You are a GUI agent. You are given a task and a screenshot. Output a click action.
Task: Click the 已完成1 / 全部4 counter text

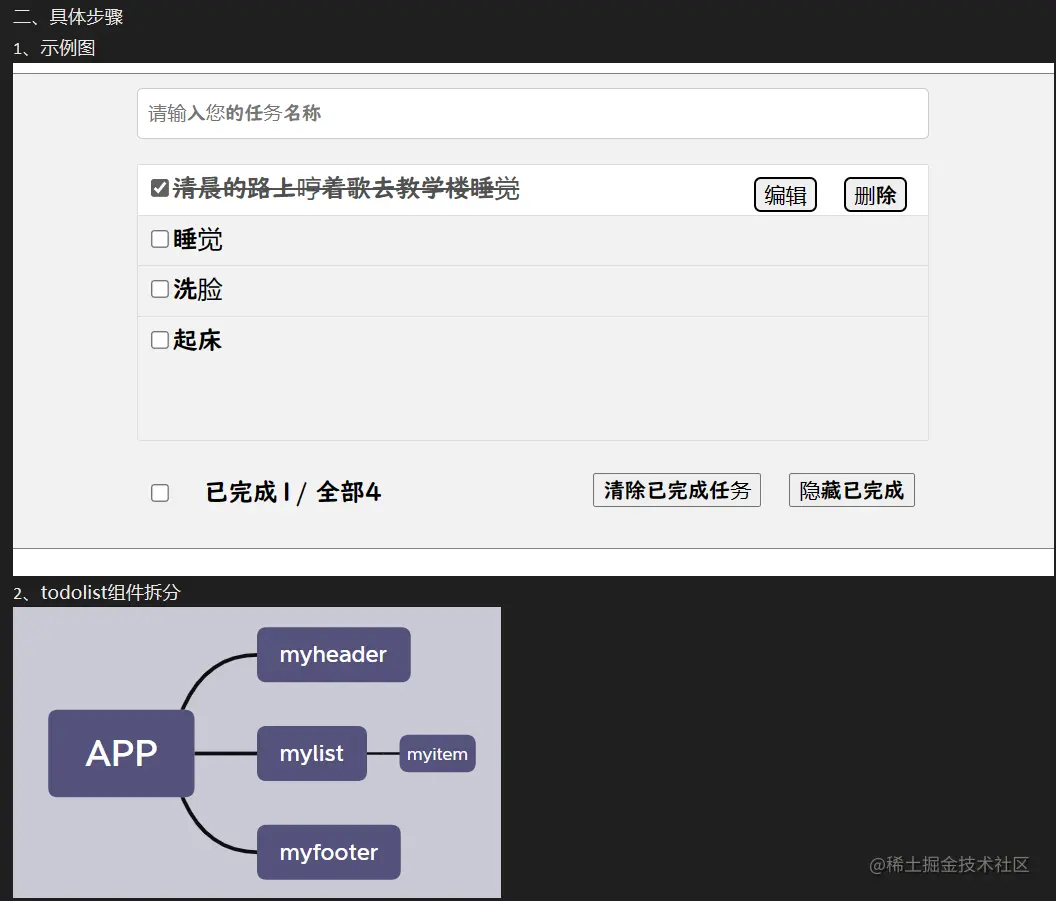[293, 492]
